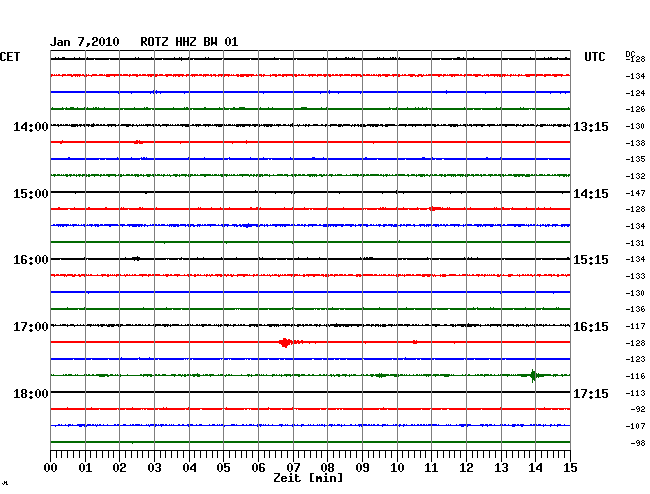Click the '02' minute tick label
This screenshot has height=494, width=650.
(x=119, y=468)
